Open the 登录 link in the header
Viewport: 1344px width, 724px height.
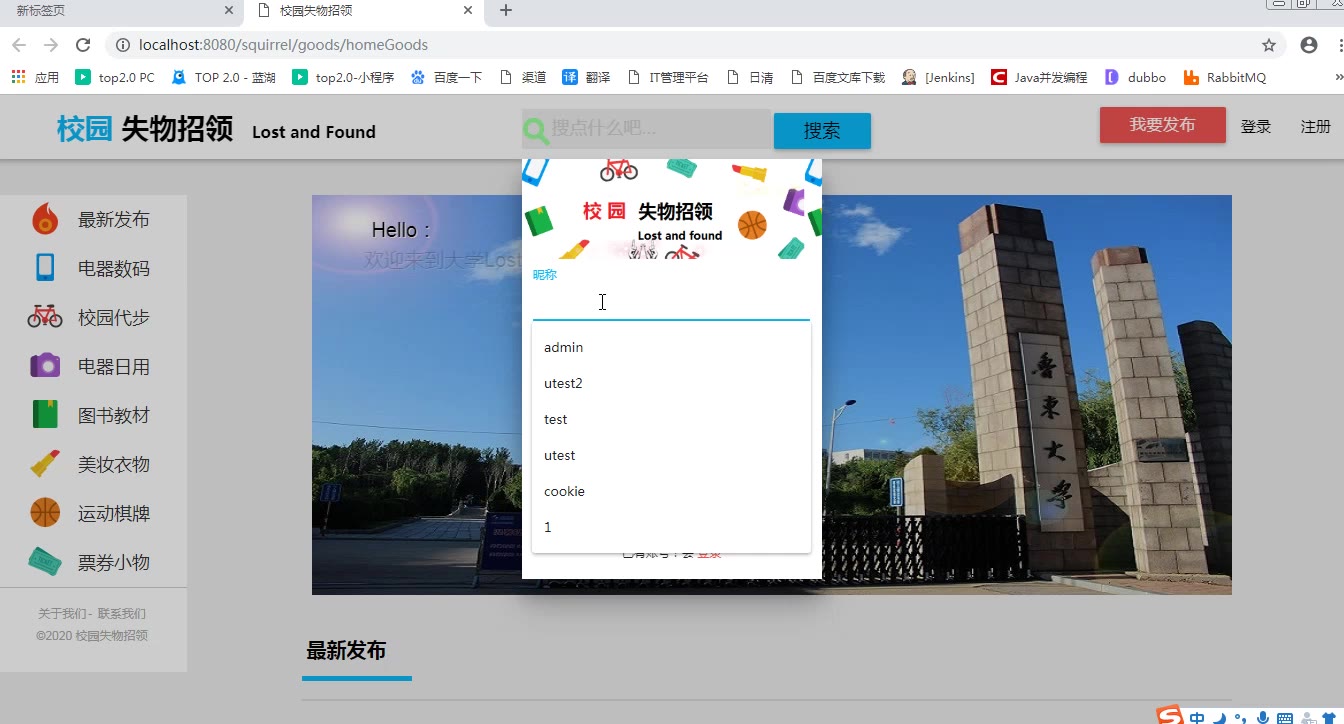point(1256,127)
